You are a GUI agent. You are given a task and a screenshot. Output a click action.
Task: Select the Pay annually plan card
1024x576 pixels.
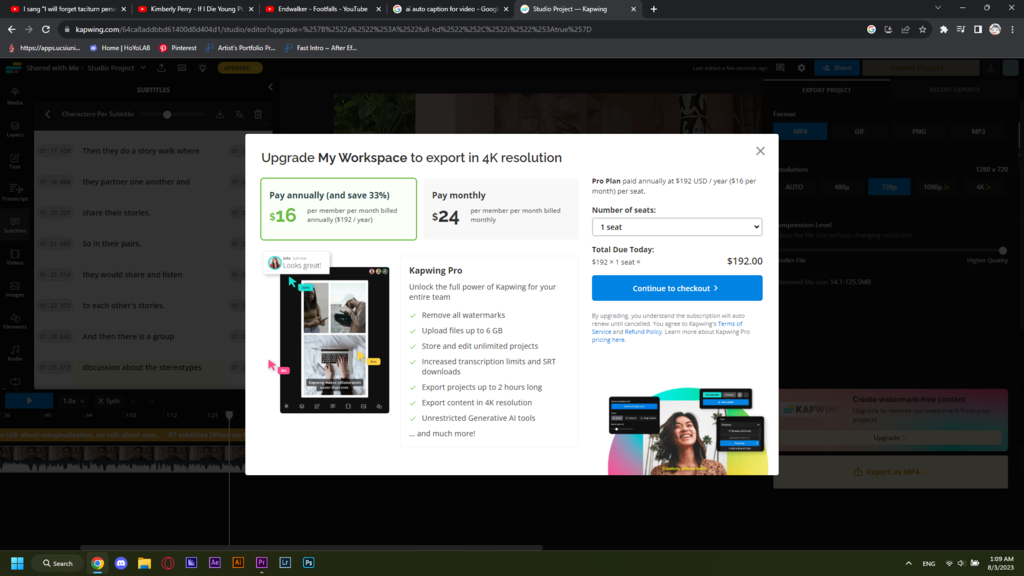pyautogui.click(x=338, y=209)
